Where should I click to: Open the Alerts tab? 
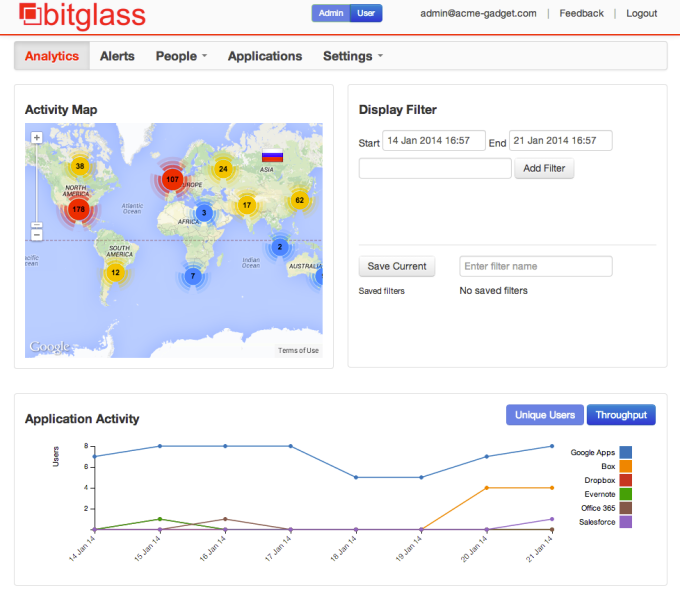tap(117, 56)
